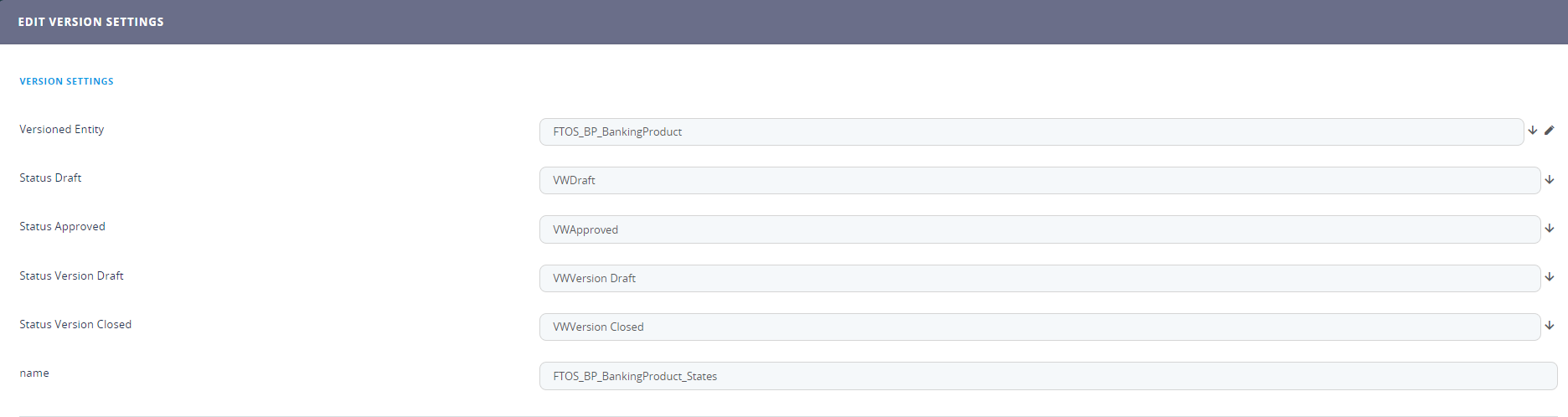Click the Status Draft label
The image size is (1568, 417).
click(51, 178)
